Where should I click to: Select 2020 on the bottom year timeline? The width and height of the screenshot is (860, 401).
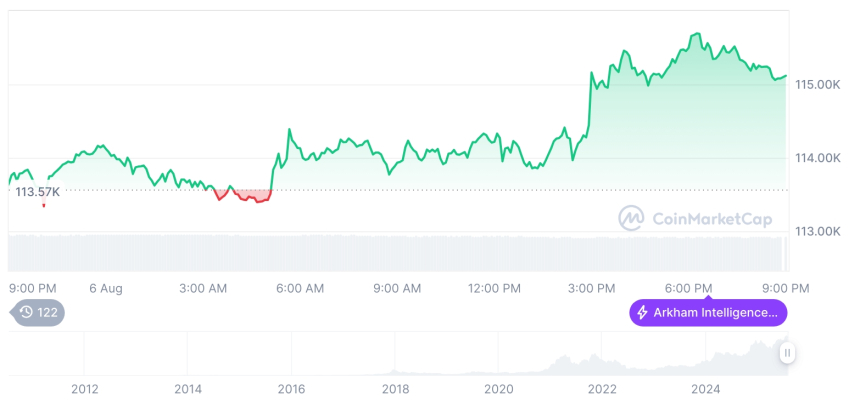498,388
